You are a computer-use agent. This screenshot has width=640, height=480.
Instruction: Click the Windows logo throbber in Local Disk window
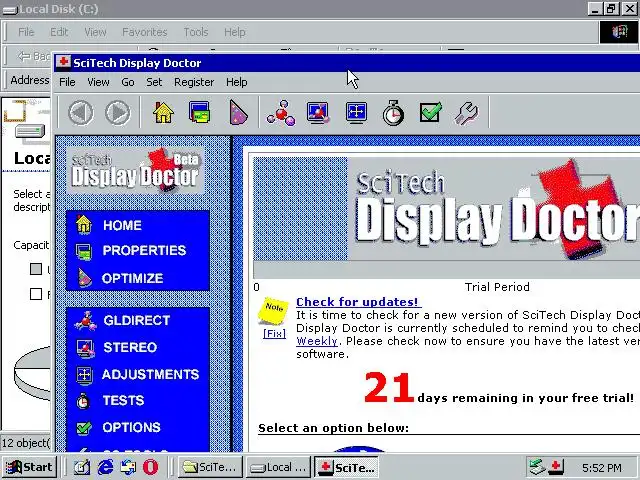618,32
